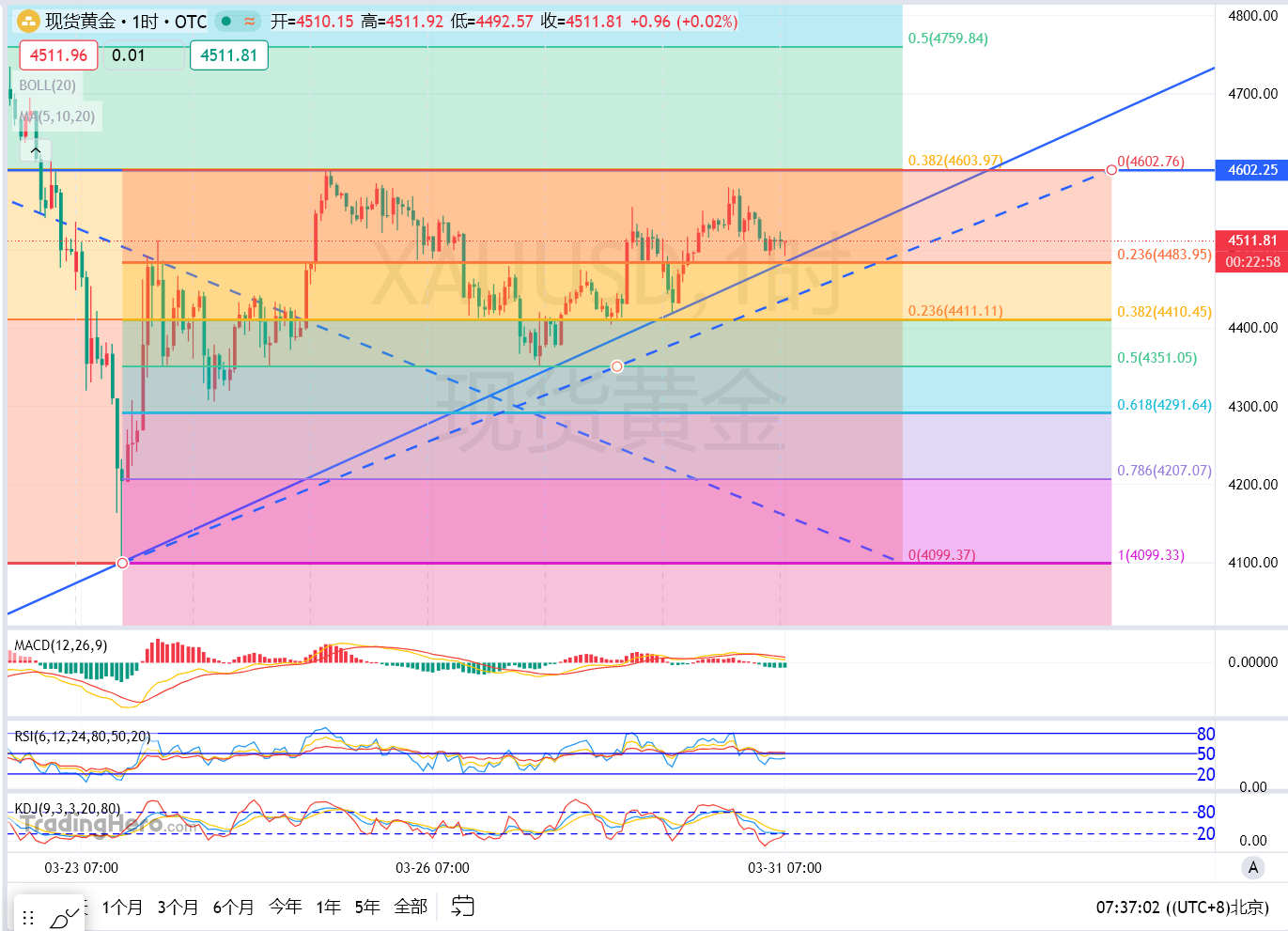Click the 低=4492.57 low value
Image resolution: width=1288 pixels, height=931 pixels.
click(x=492, y=21)
